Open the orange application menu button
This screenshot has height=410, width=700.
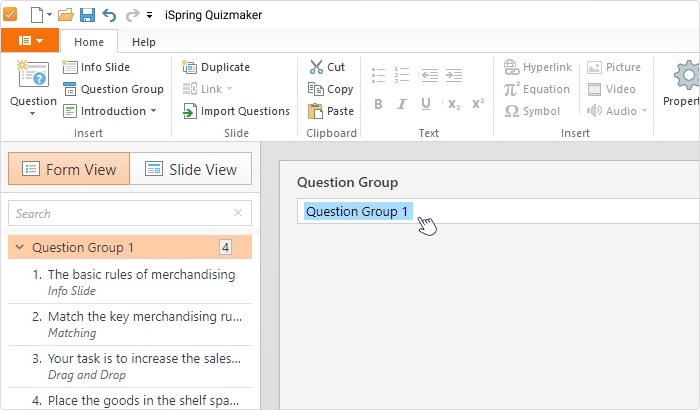click(x=30, y=41)
